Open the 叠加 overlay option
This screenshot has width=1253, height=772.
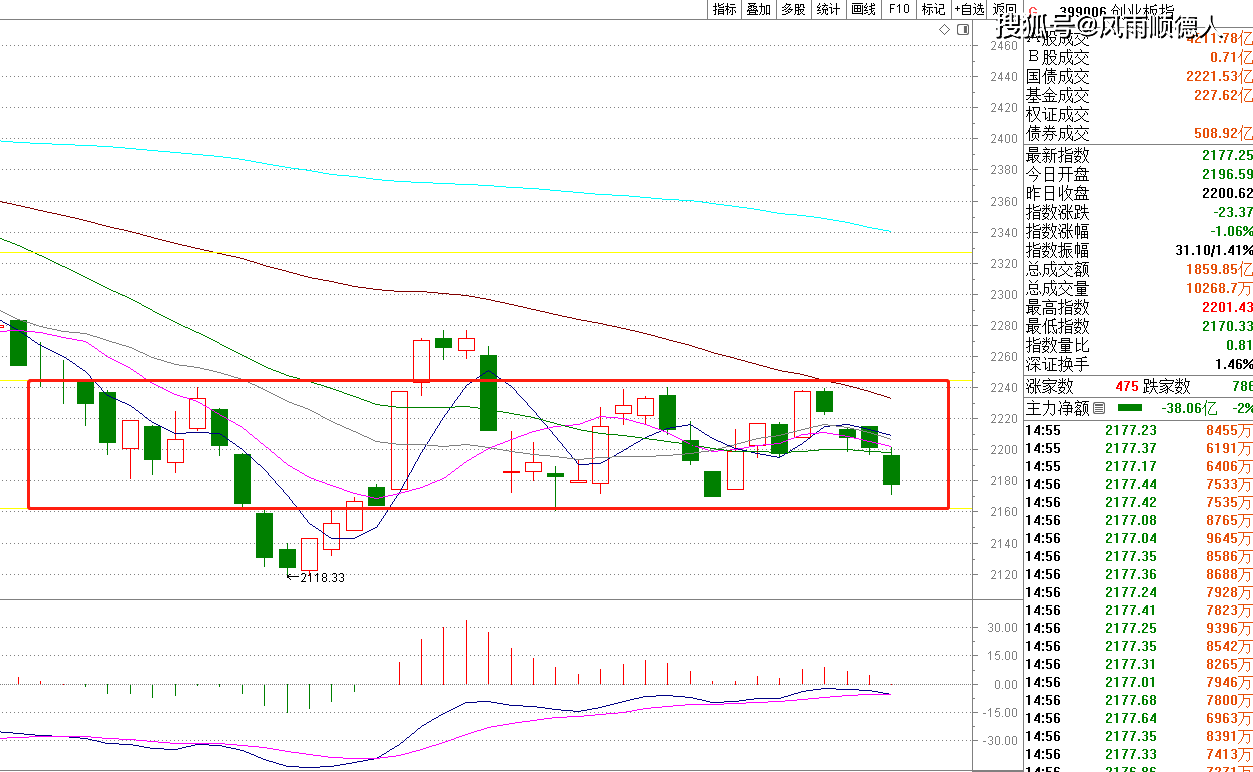point(758,9)
